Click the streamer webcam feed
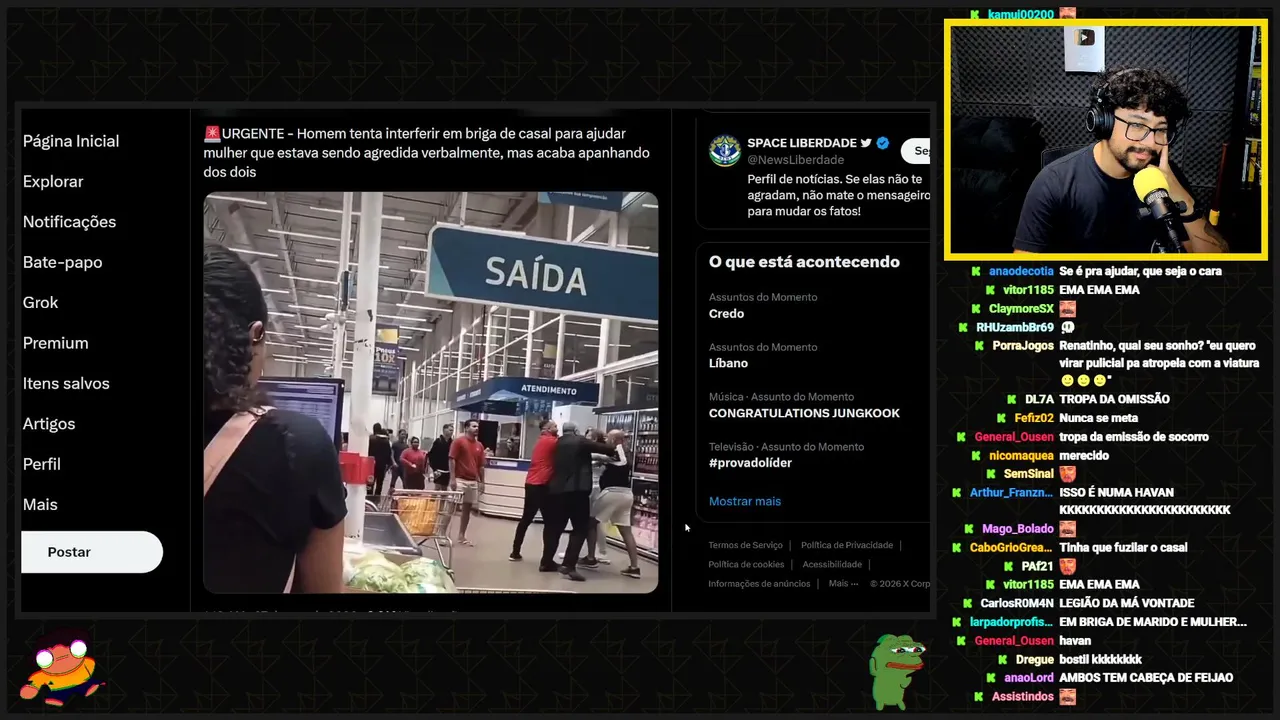This screenshot has width=1280, height=720. [x=1105, y=141]
